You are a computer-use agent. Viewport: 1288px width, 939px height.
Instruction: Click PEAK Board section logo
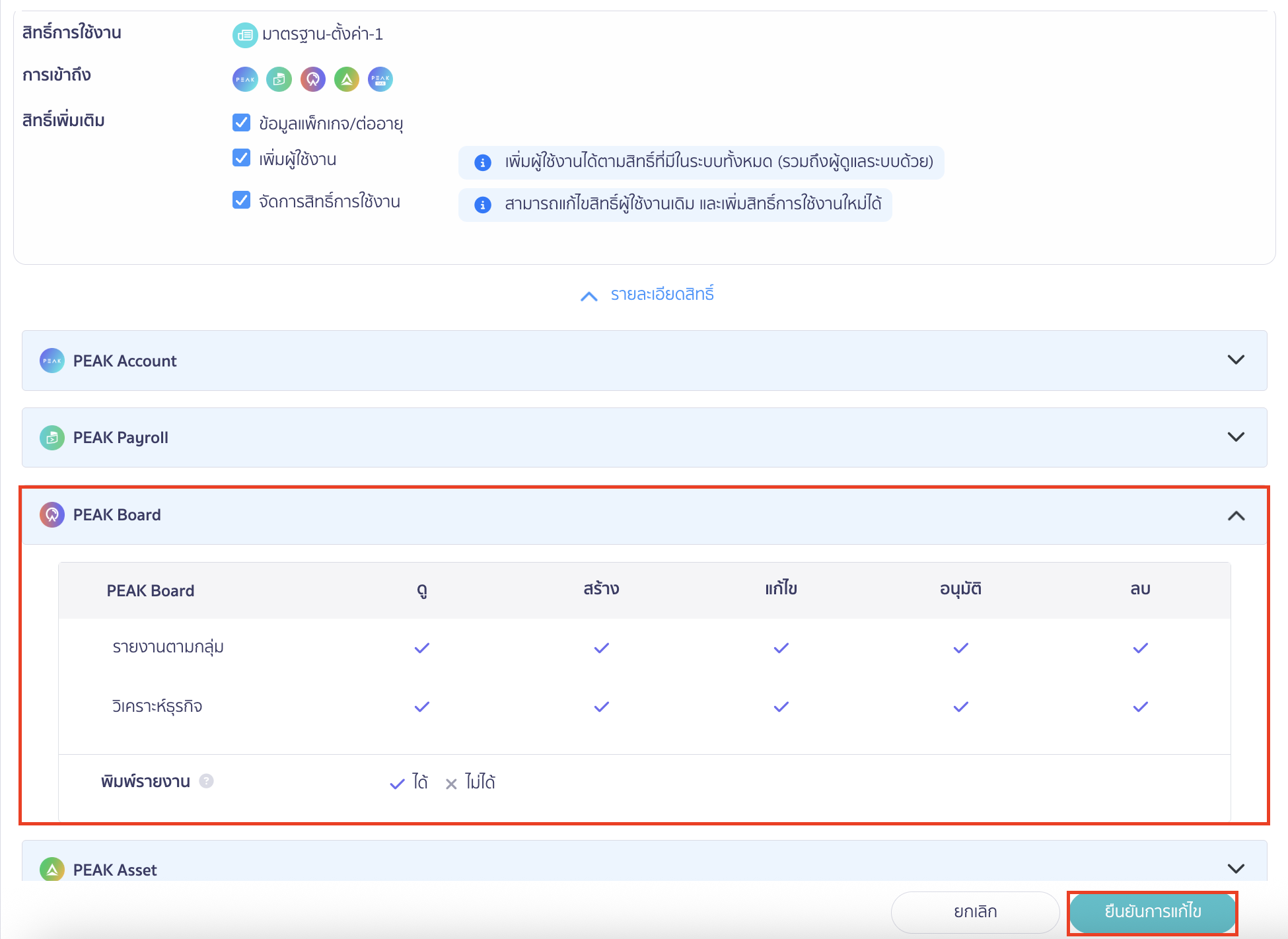pyautogui.click(x=52, y=515)
